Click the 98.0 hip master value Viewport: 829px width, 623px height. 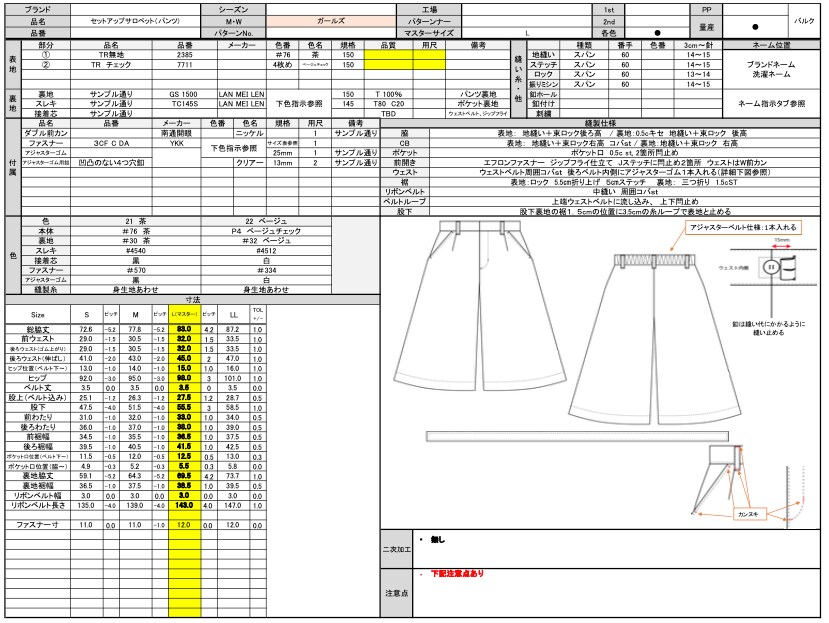pos(185,378)
